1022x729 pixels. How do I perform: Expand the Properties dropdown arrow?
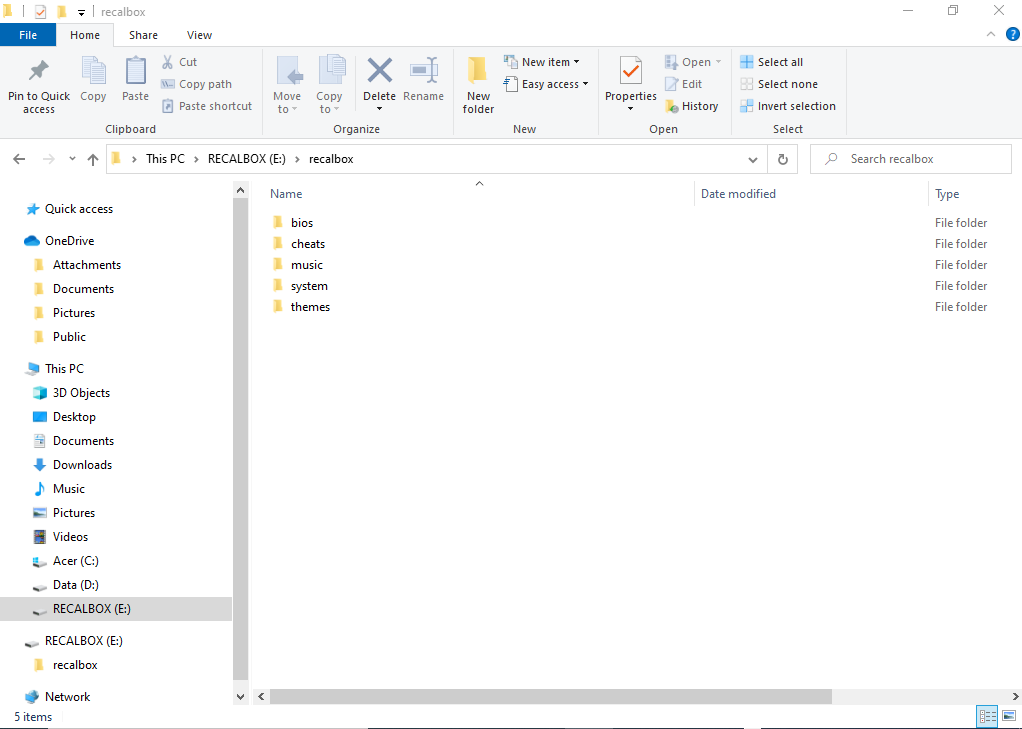630,109
